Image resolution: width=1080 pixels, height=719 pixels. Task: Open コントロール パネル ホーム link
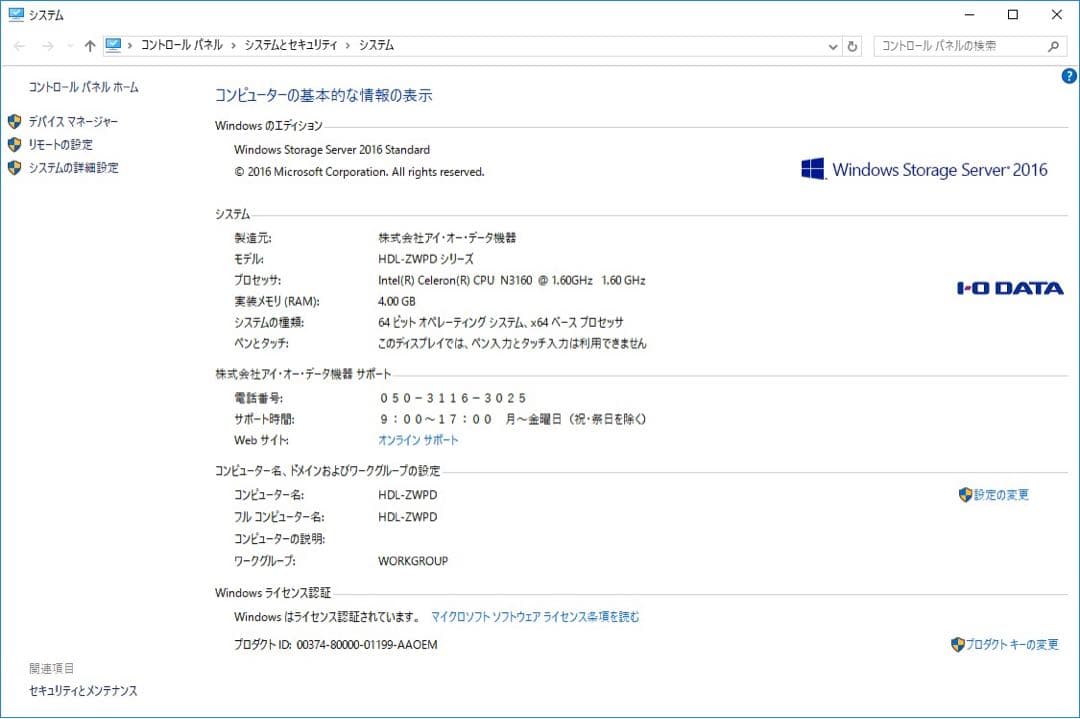(x=83, y=87)
